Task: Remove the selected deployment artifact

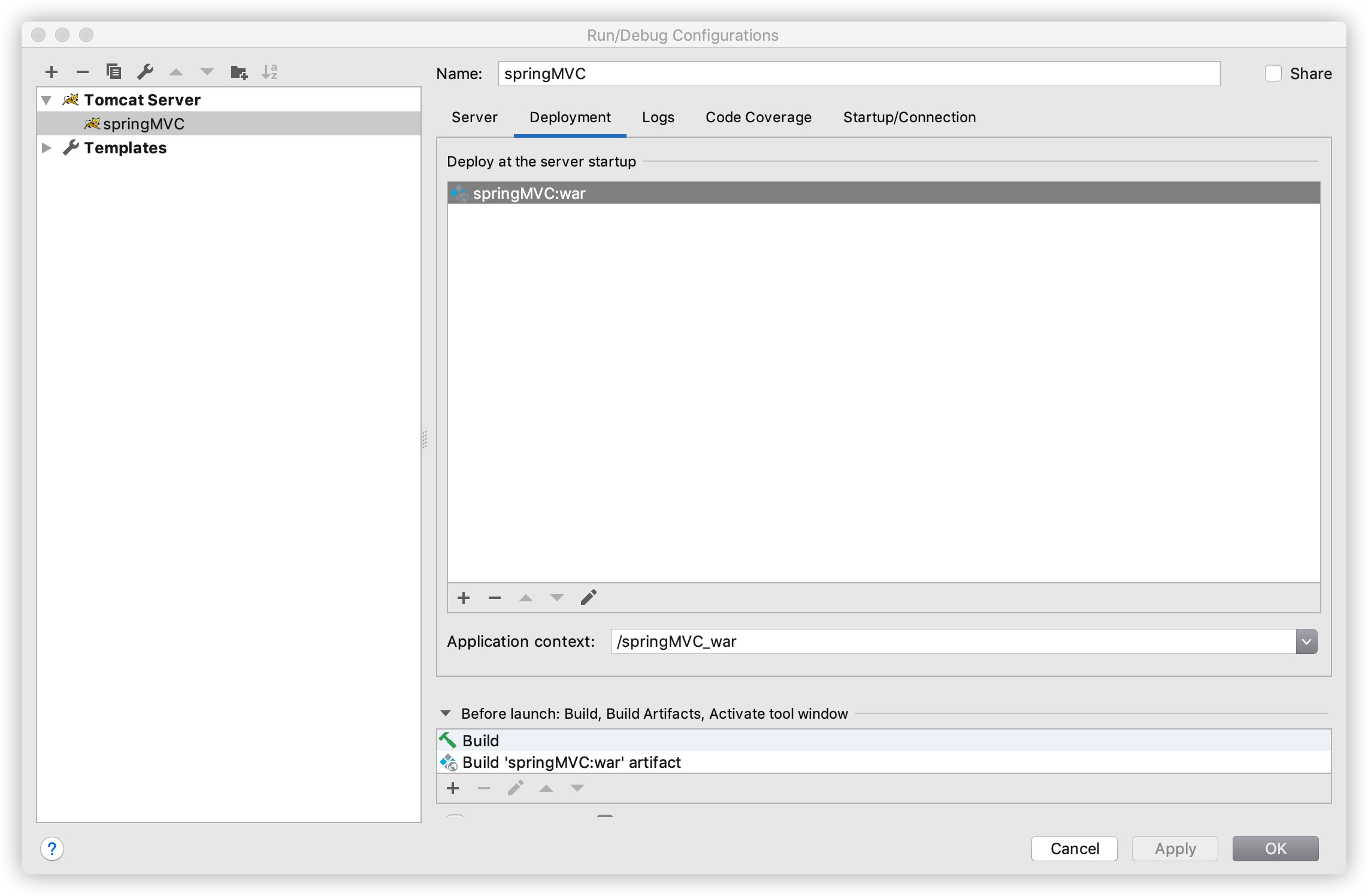Action: point(495,598)
